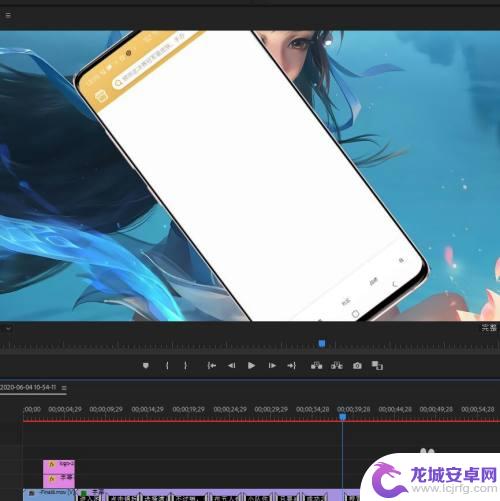This screenshot has width=500, height=501.
Task: Select the pink logo clip on upper track
Action: (59, 466)
